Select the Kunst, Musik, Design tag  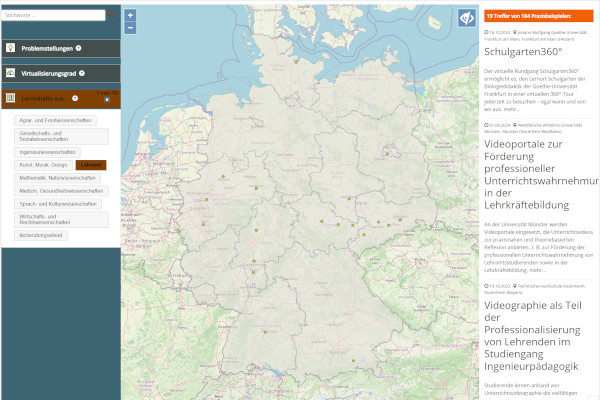pos(44,164)
